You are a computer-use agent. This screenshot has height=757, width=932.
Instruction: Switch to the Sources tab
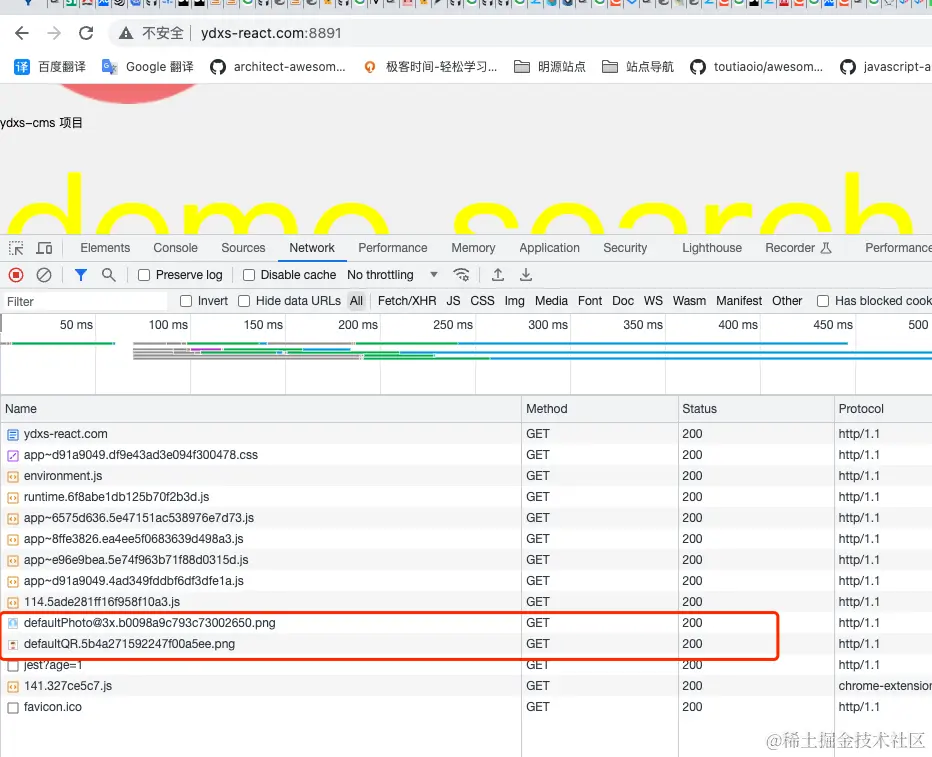pos(243,248)
